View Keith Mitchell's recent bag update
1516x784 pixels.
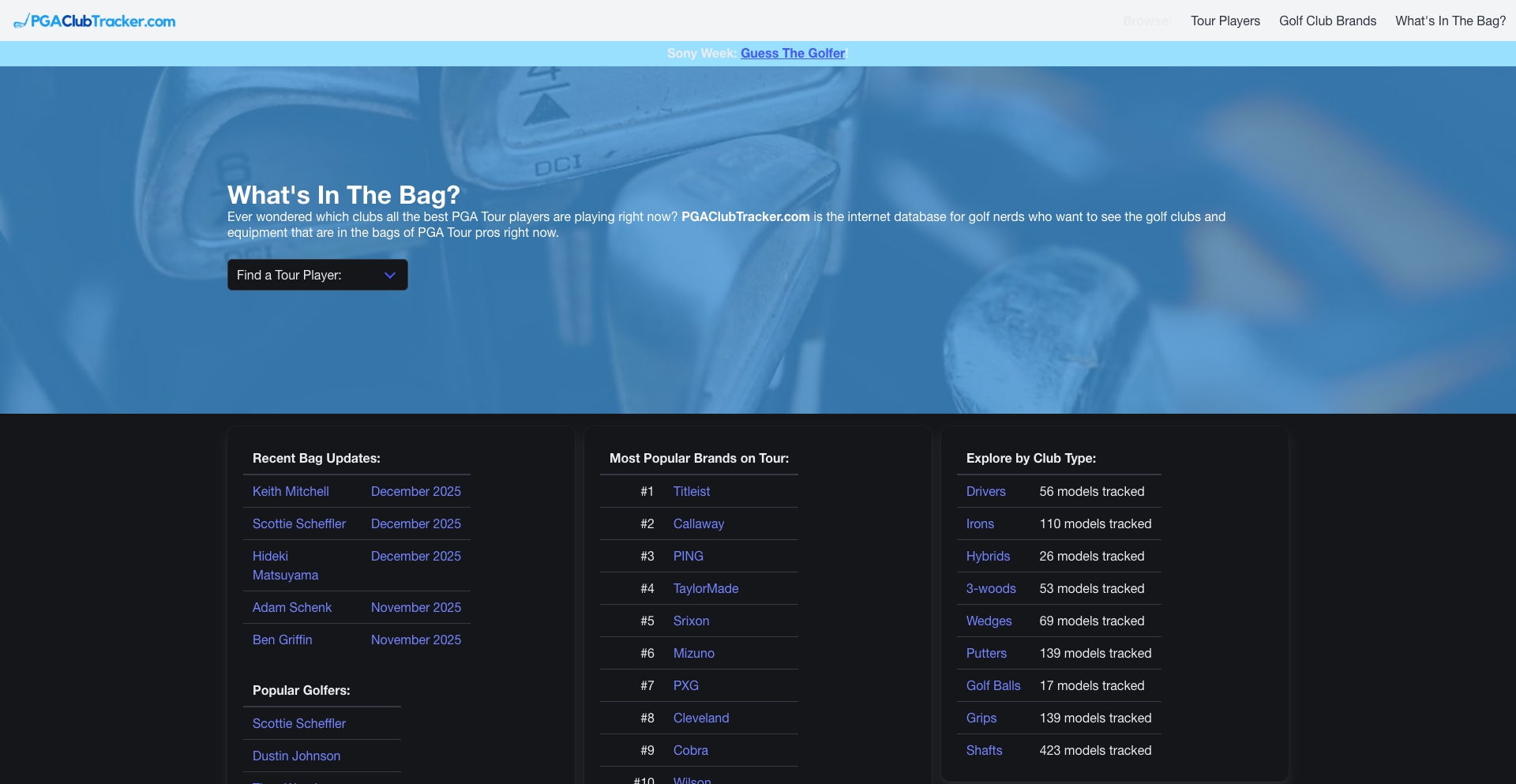click(x=291, y=491)
